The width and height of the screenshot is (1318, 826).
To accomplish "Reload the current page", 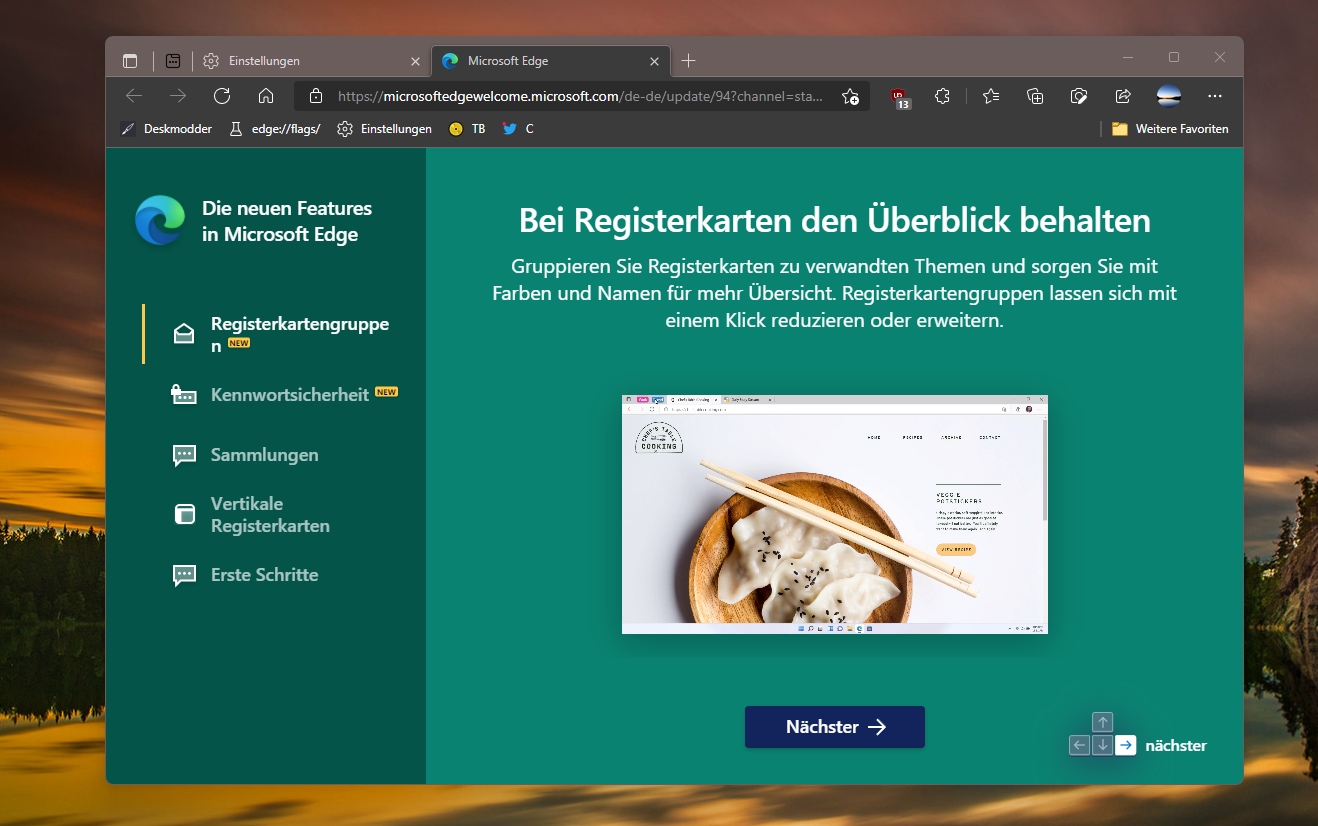I will point(222,96).
